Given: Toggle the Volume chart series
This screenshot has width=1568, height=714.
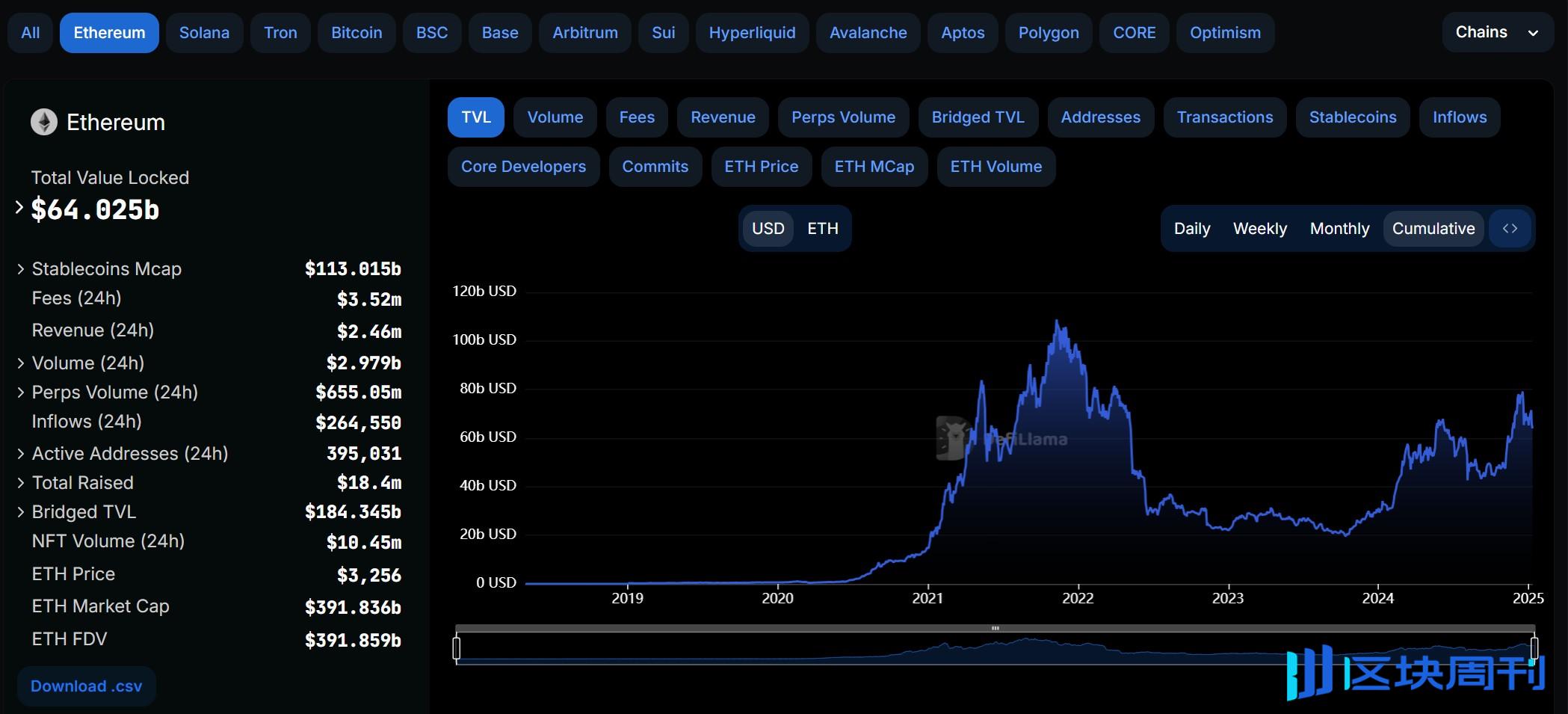Looking at the screenshot, I should pyautogui.click(x=555, y=117).
